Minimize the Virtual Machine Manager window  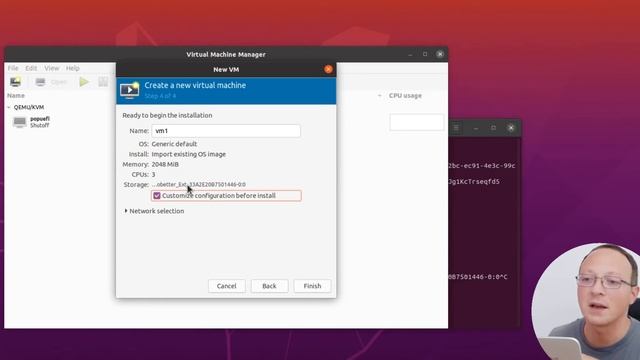click(x=410, y=54)
